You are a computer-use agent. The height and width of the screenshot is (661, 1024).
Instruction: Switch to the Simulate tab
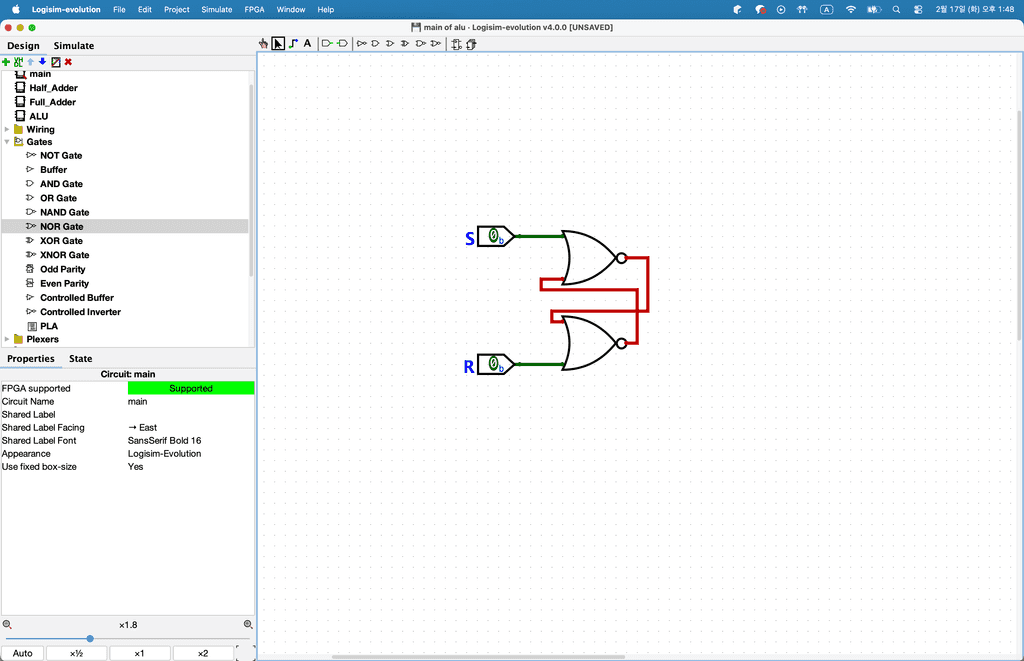tap(74, 45)
